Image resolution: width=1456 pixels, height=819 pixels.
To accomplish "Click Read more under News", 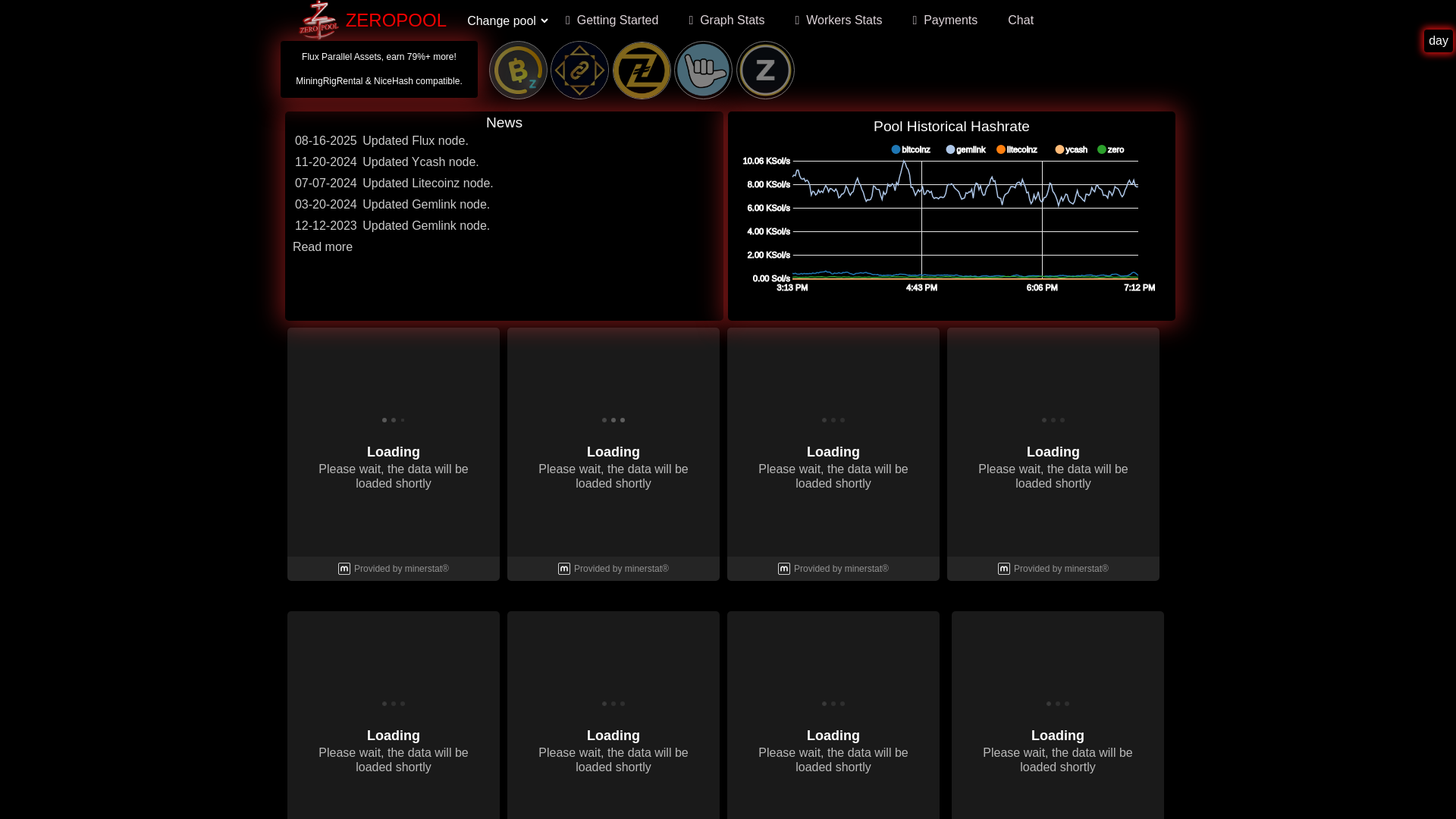I will click(x=322, y=247).
